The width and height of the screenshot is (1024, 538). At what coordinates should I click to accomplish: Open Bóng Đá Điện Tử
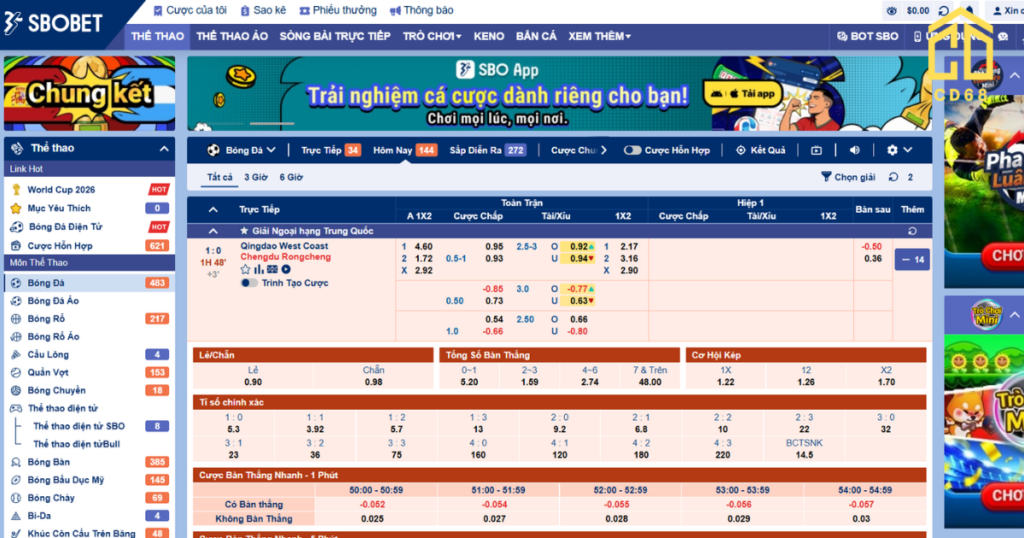click(65, 227)
